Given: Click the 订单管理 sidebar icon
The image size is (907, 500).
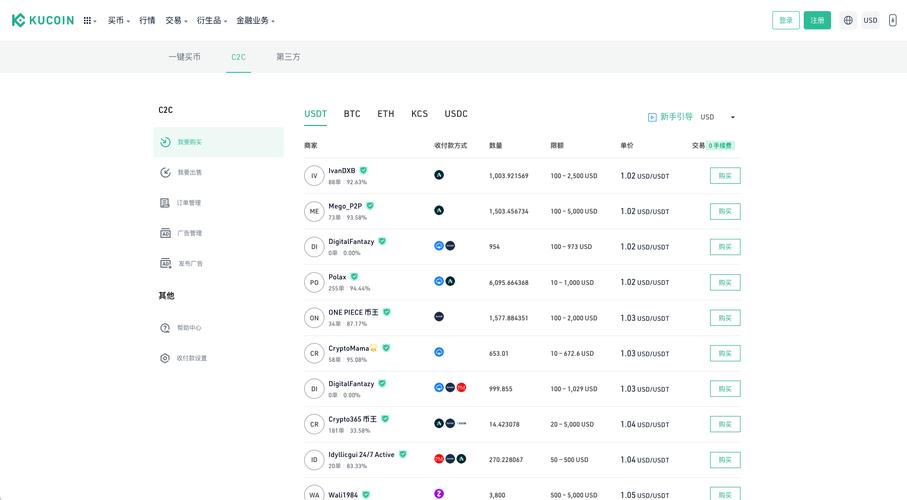Looking at the screenshot, I should (x=165, y=203).
